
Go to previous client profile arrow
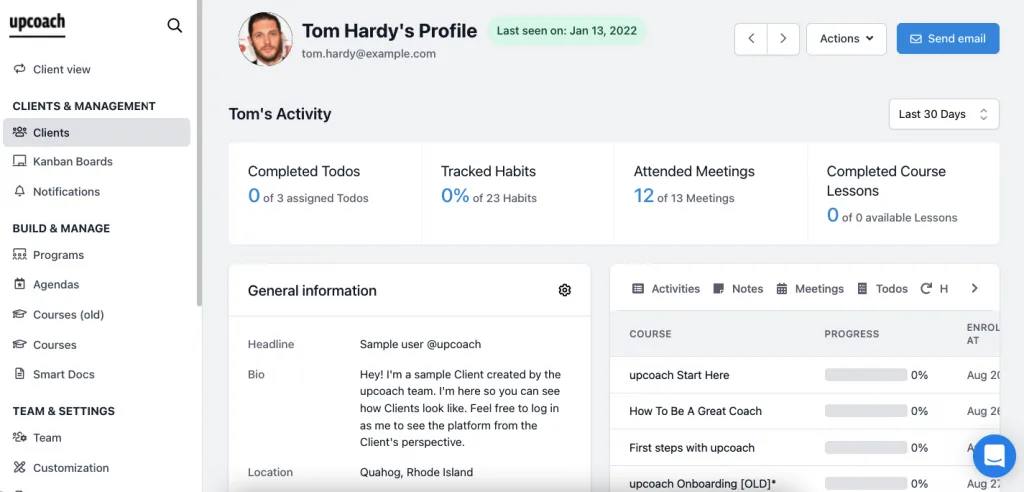click(x=751, y=39)
